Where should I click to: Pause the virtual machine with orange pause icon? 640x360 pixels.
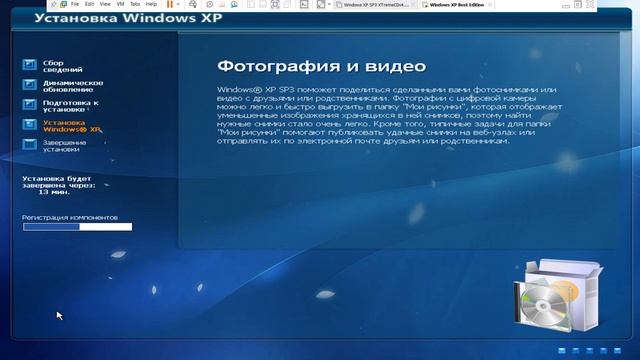click(x=170, y=4)
